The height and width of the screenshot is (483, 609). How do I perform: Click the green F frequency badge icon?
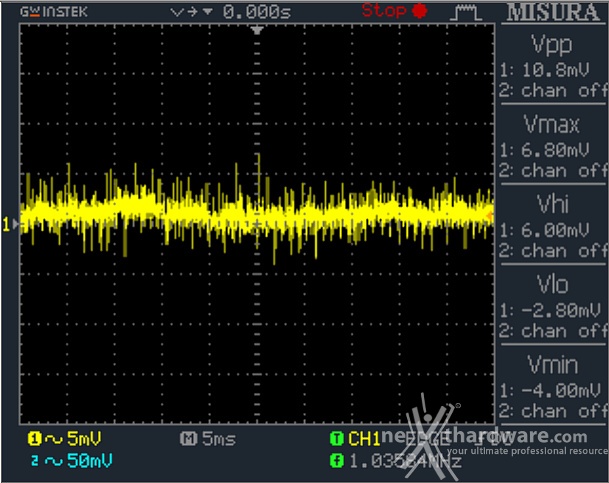coord(337,461)
